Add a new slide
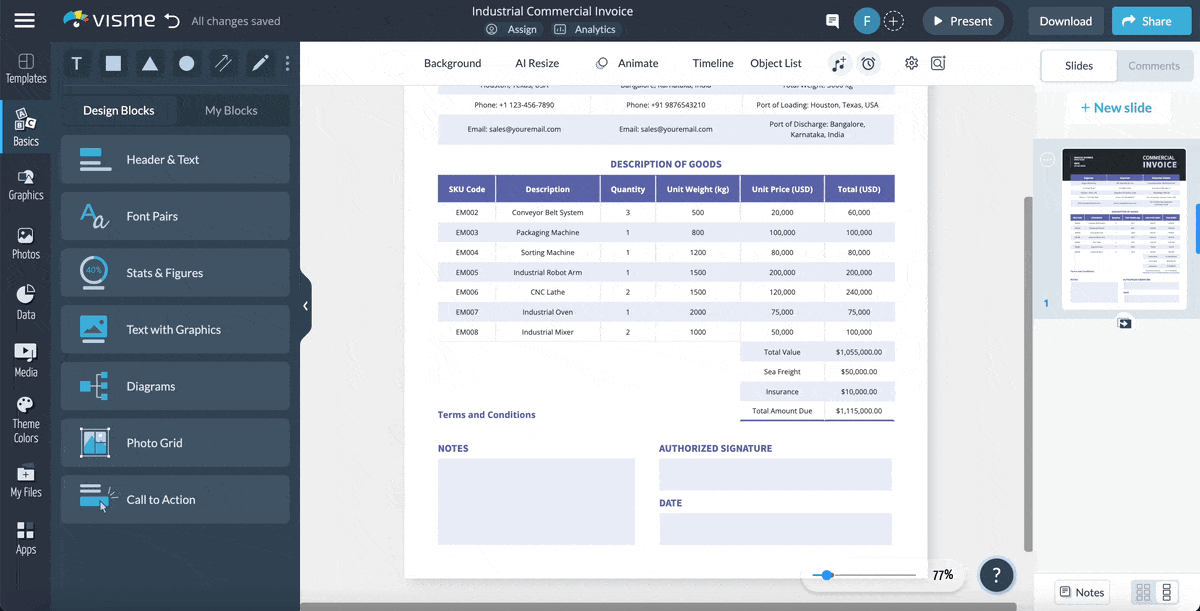 pyautogui.click(x=1117, y=107)
